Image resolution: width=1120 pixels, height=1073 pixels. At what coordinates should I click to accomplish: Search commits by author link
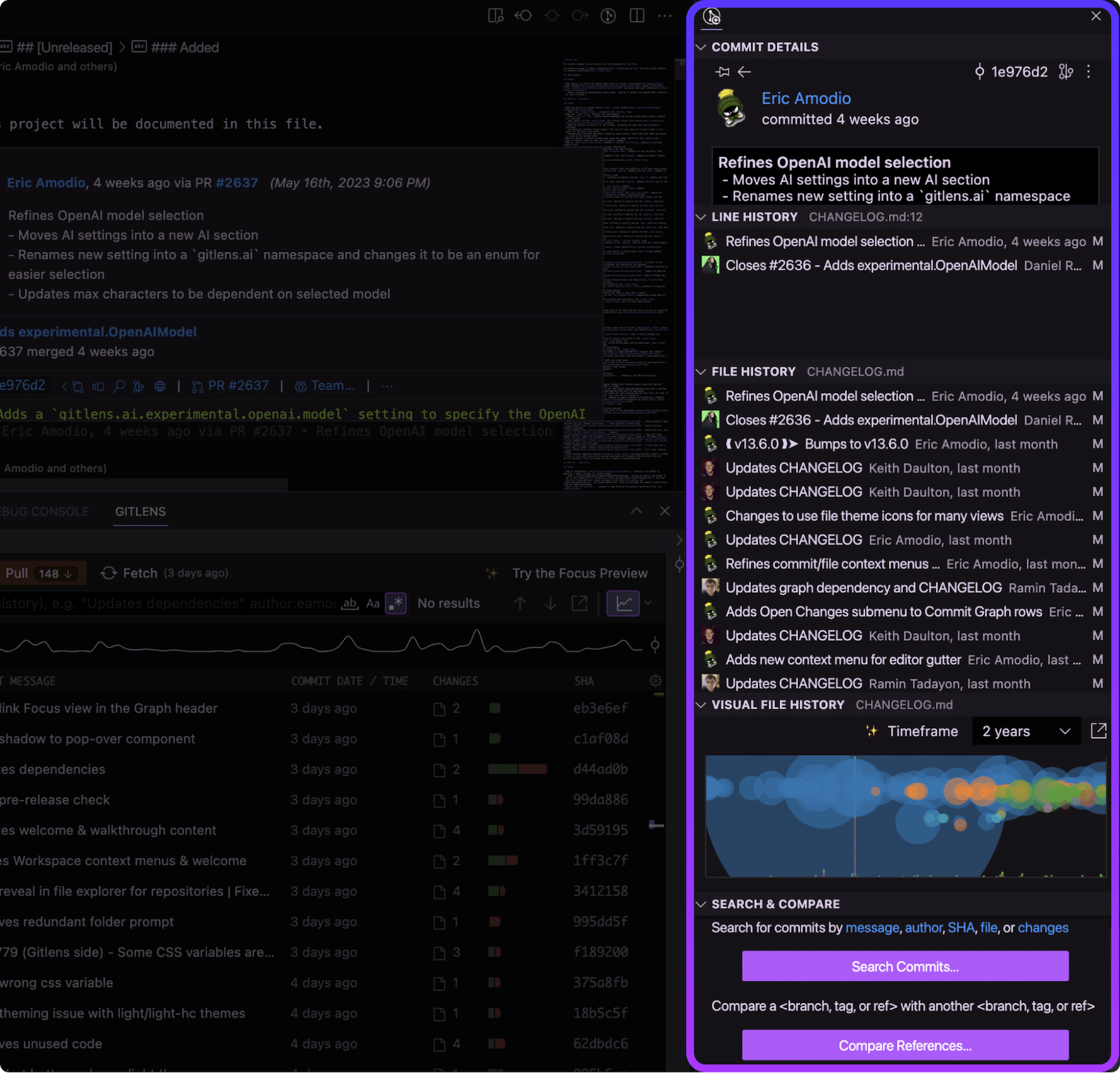(x=924, y=928)
